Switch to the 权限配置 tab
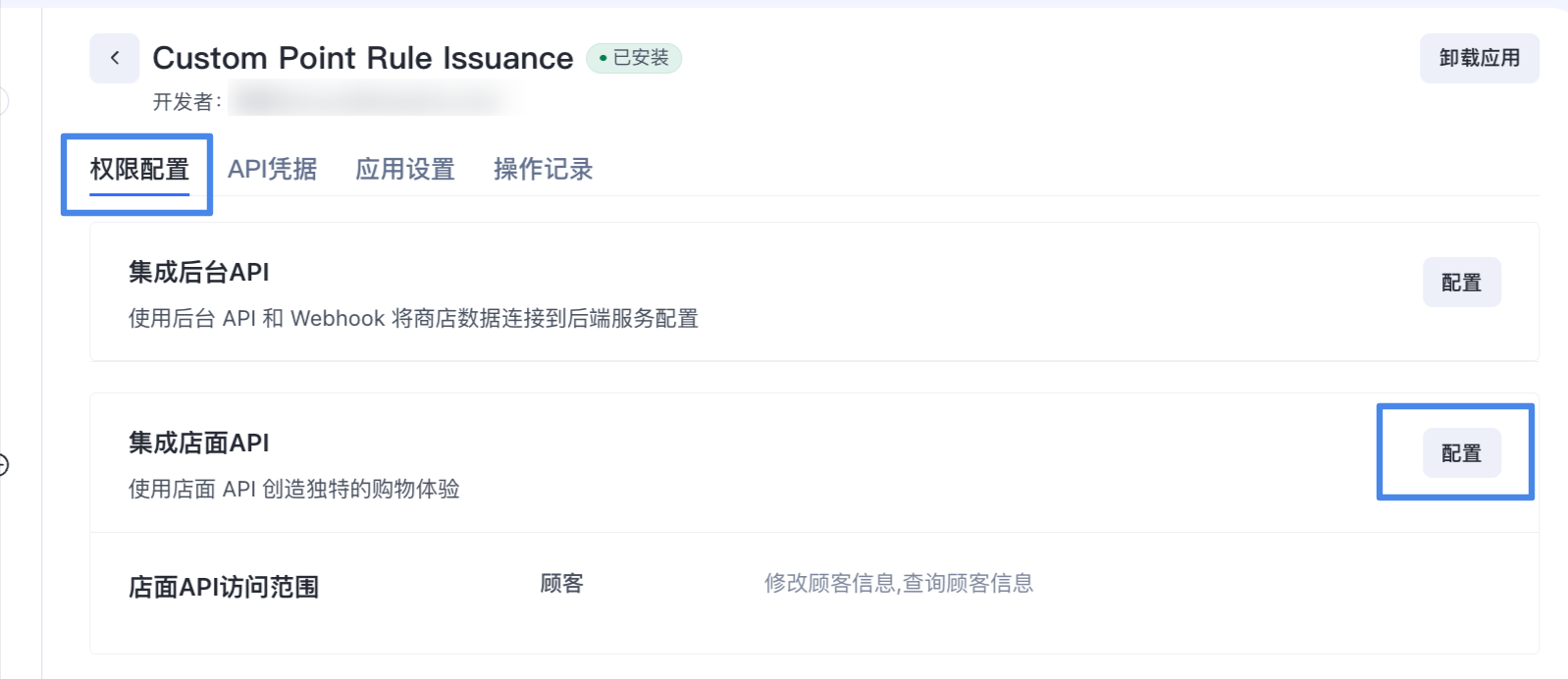Screen dimensions: 1568x679 [139, 170]
